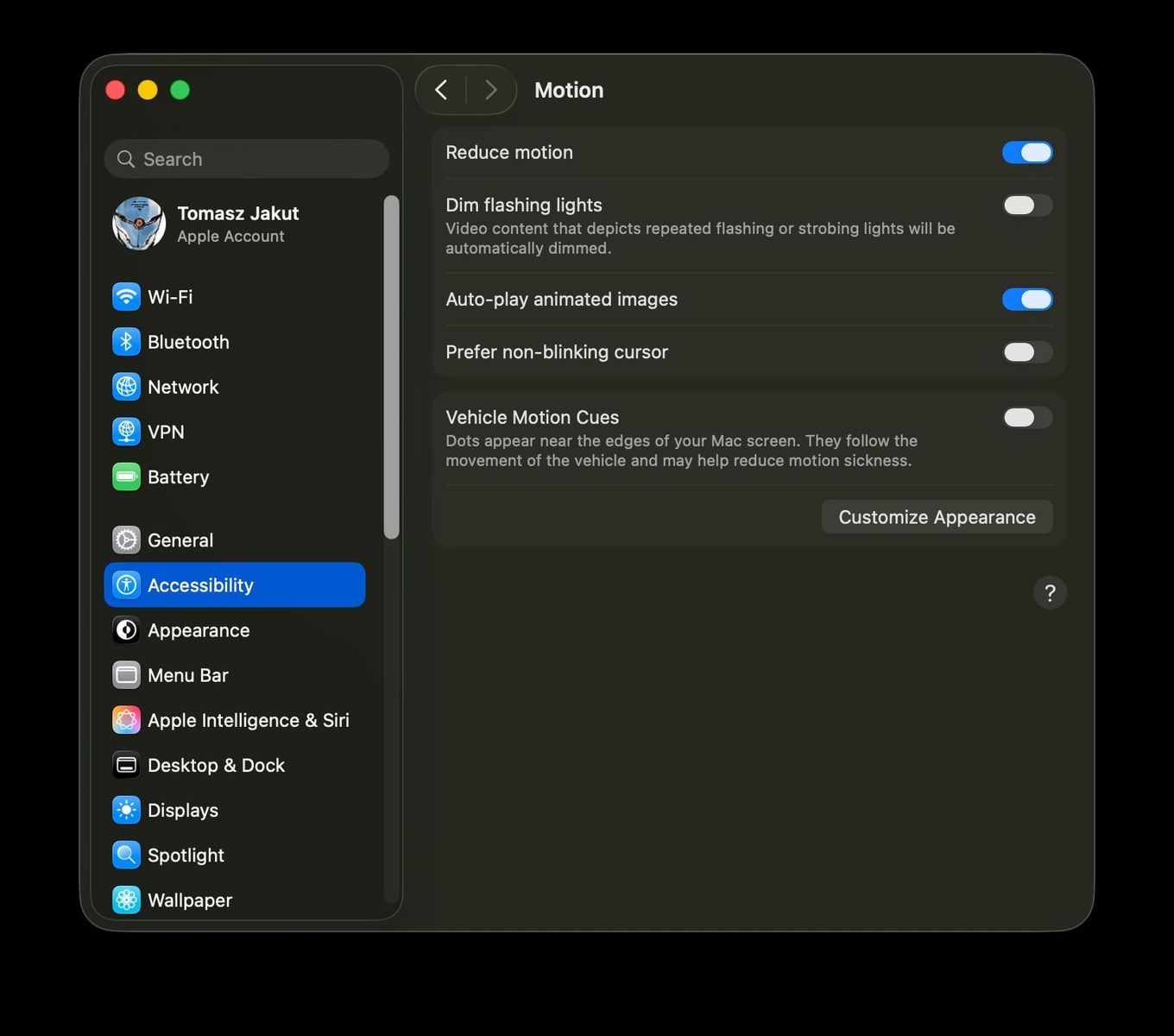Disable the Reduce motion toggle
The height and width of the screenshot is (1036, 1174).
point(1027,152)
